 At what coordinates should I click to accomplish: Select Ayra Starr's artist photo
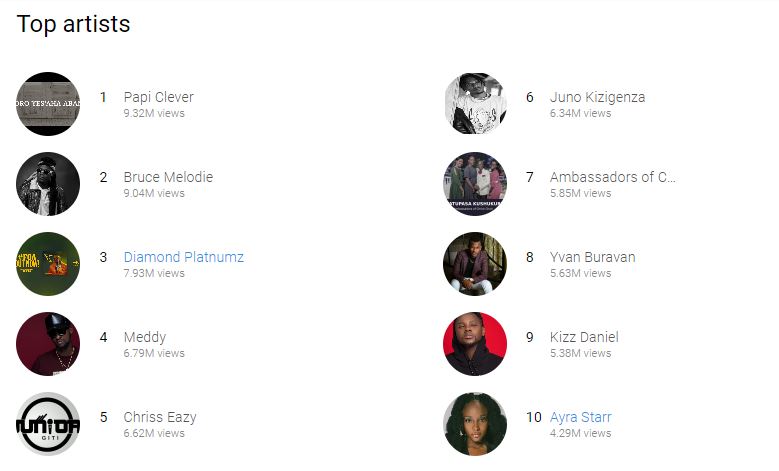tap(475, 424)
